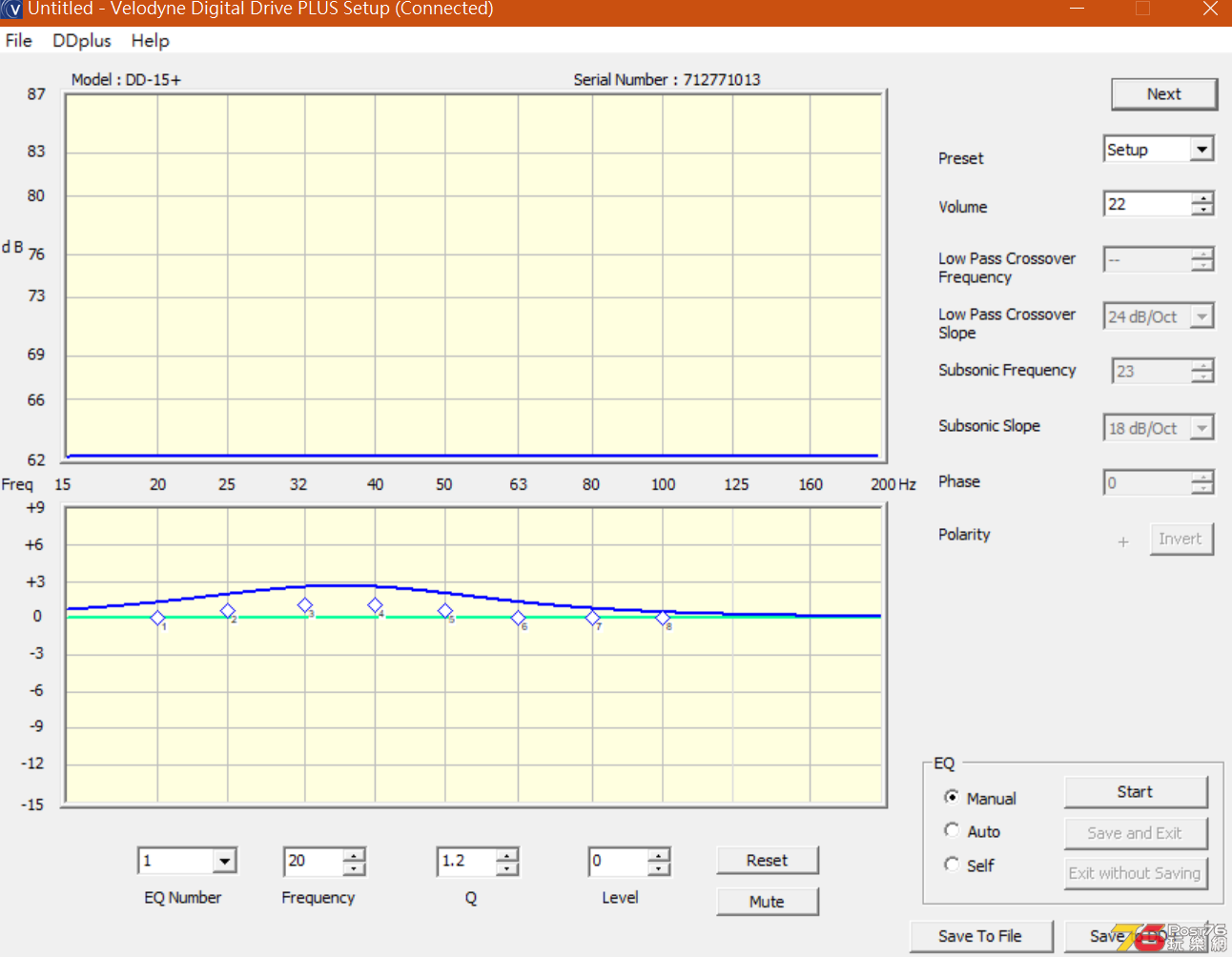Select EQ point 7 diamond marker

click(592, 618)
